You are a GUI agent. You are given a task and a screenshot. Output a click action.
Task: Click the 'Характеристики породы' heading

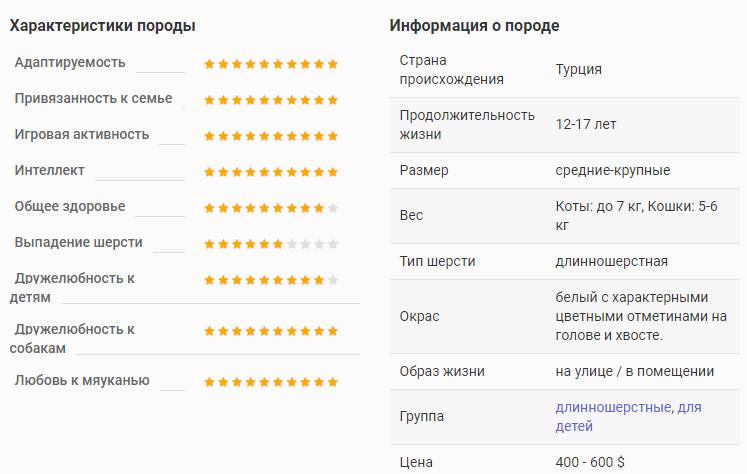pos(102,25)
